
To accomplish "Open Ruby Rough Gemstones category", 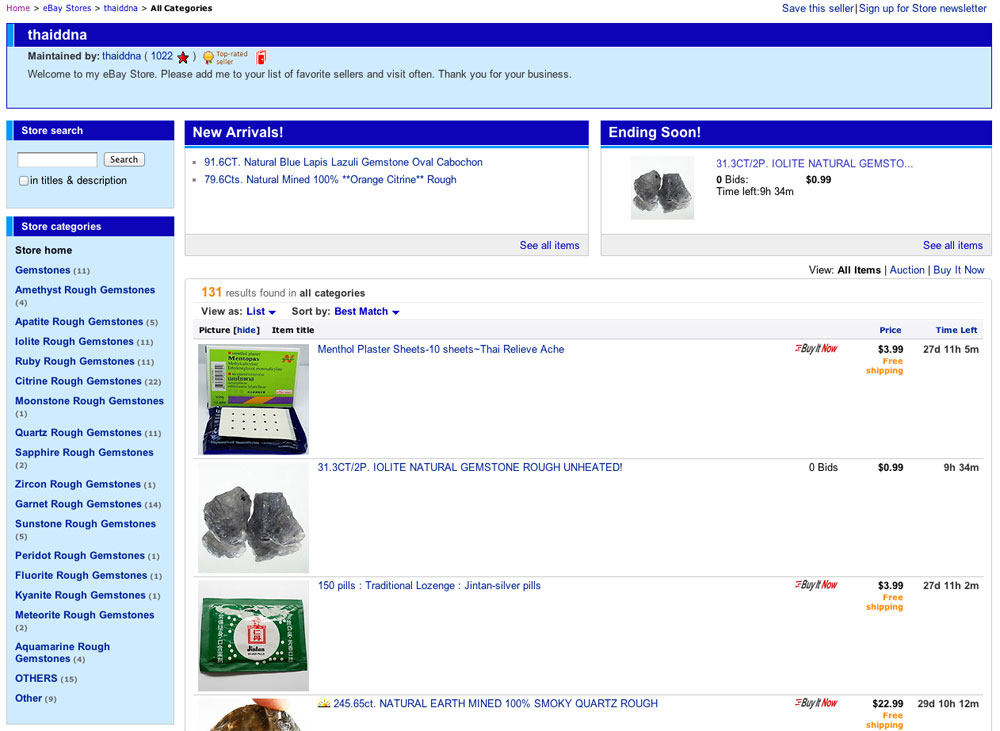I will (75, 361).
